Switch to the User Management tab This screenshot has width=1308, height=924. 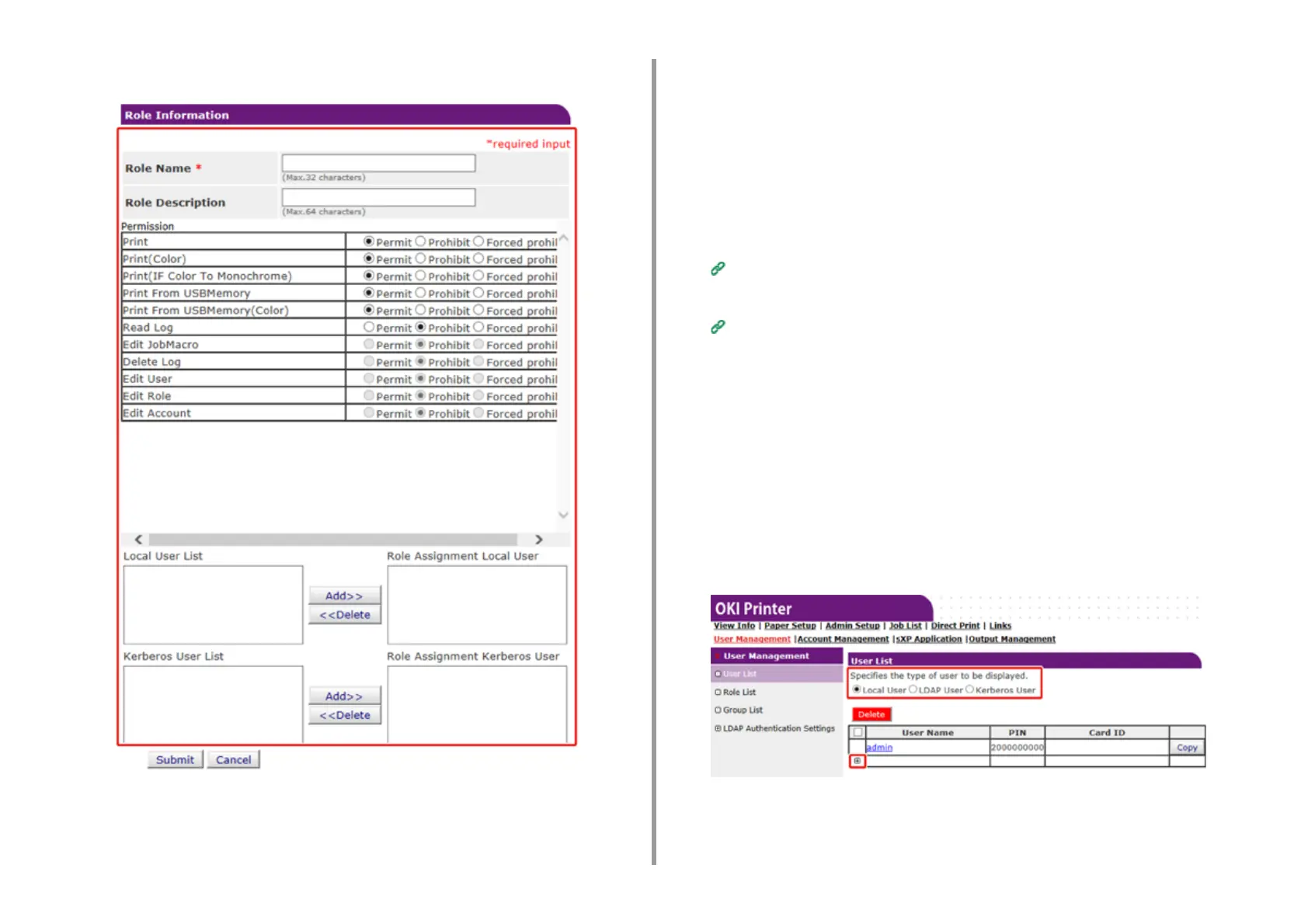[752, 639]
